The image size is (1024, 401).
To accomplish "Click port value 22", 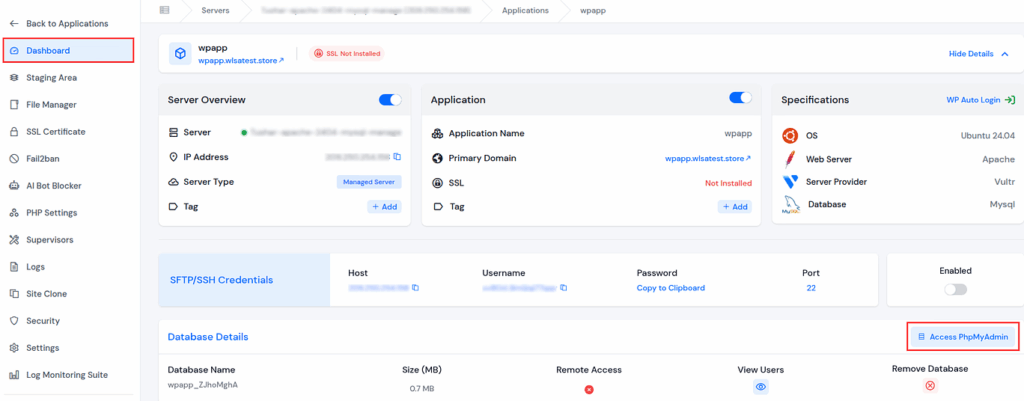I will [x=810, y=288].
